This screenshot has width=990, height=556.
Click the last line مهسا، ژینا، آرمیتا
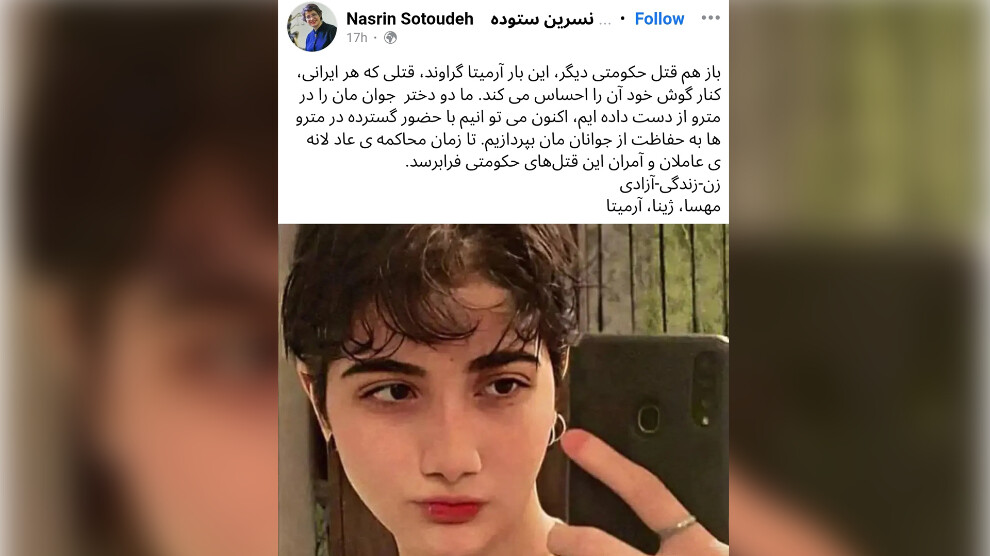point(664,206)
